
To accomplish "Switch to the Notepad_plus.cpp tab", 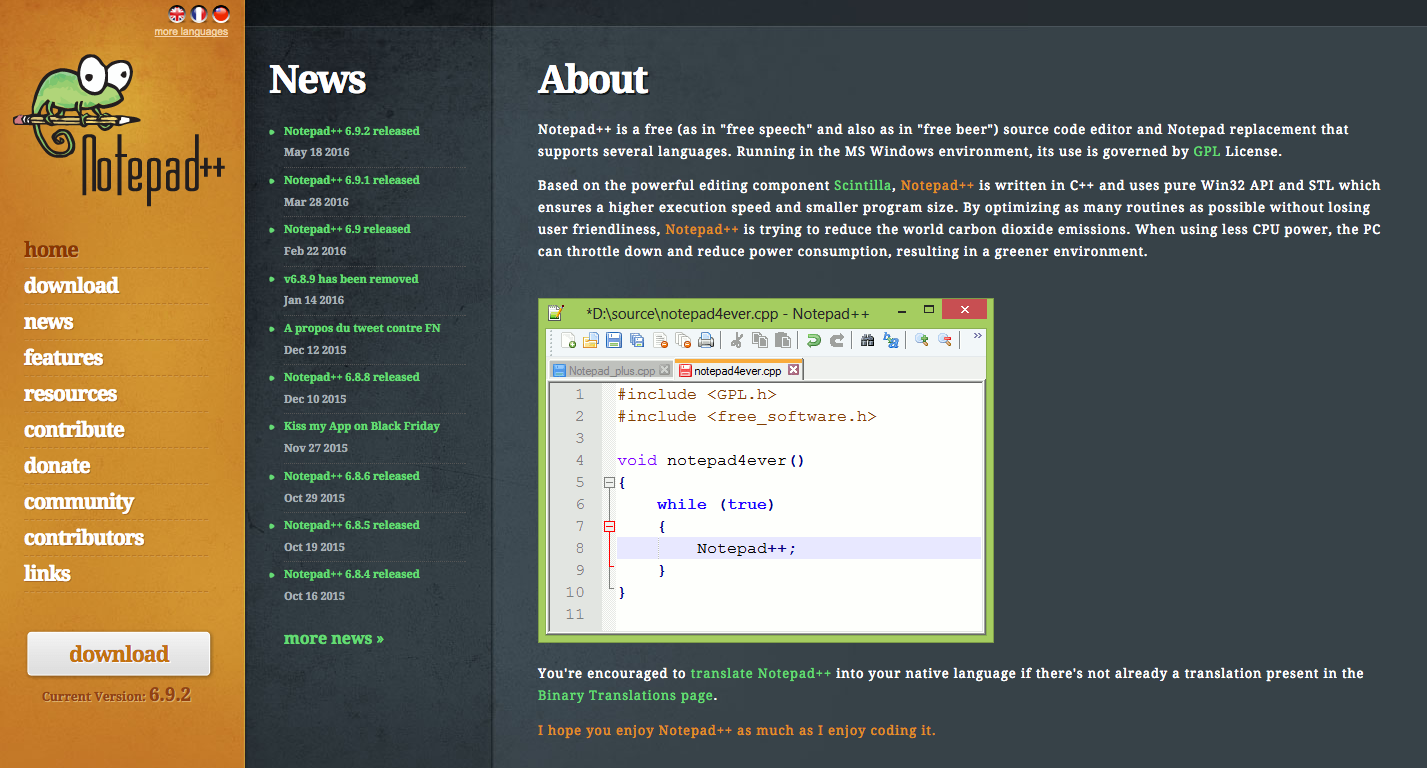I will click(x=611, y=370).
